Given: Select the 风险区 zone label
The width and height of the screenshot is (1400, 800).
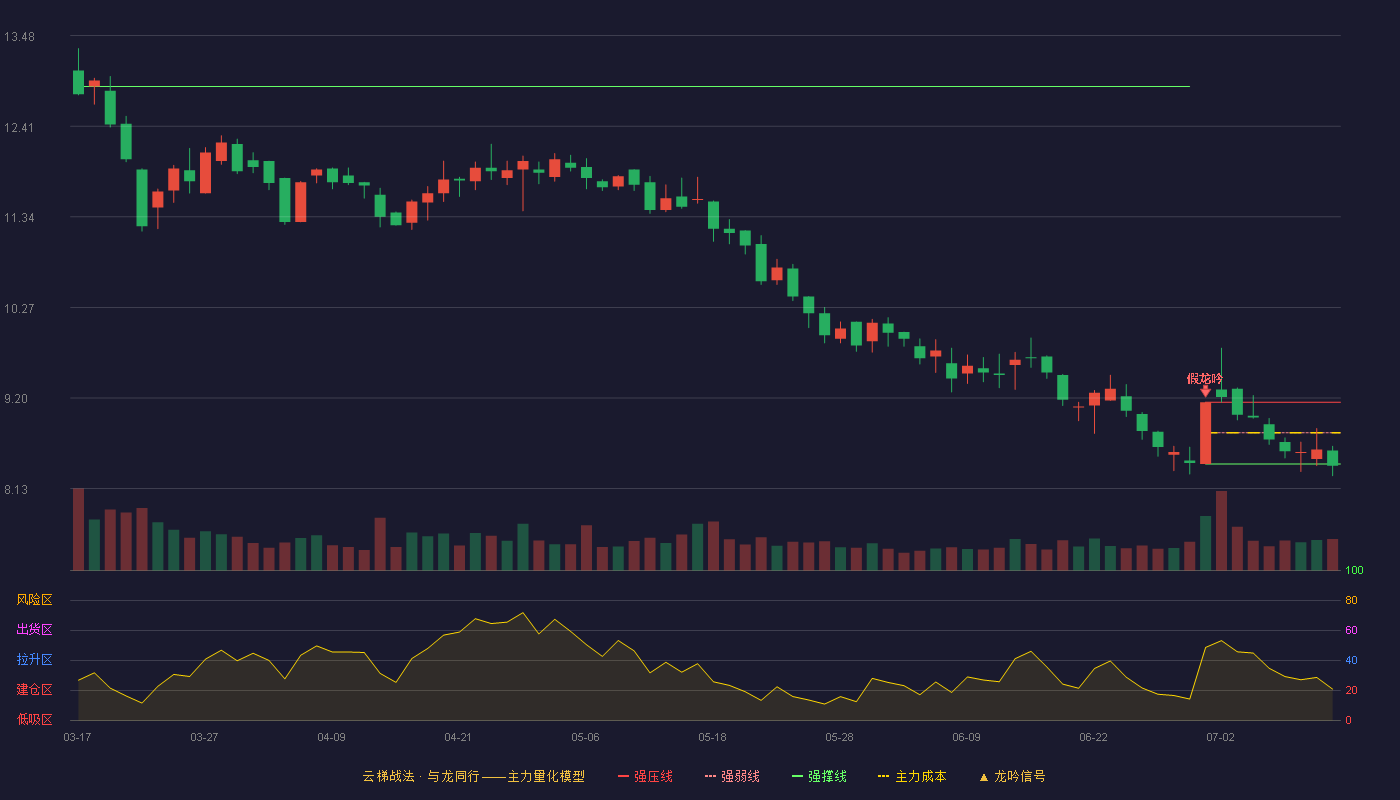Looking at the screenshot, I should 34,600.
